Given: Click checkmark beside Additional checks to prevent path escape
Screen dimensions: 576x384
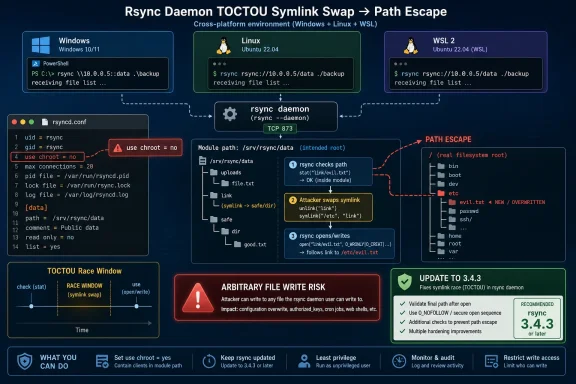Looking at the screenshot, I should pyautogui.click(x=402, y=322).
